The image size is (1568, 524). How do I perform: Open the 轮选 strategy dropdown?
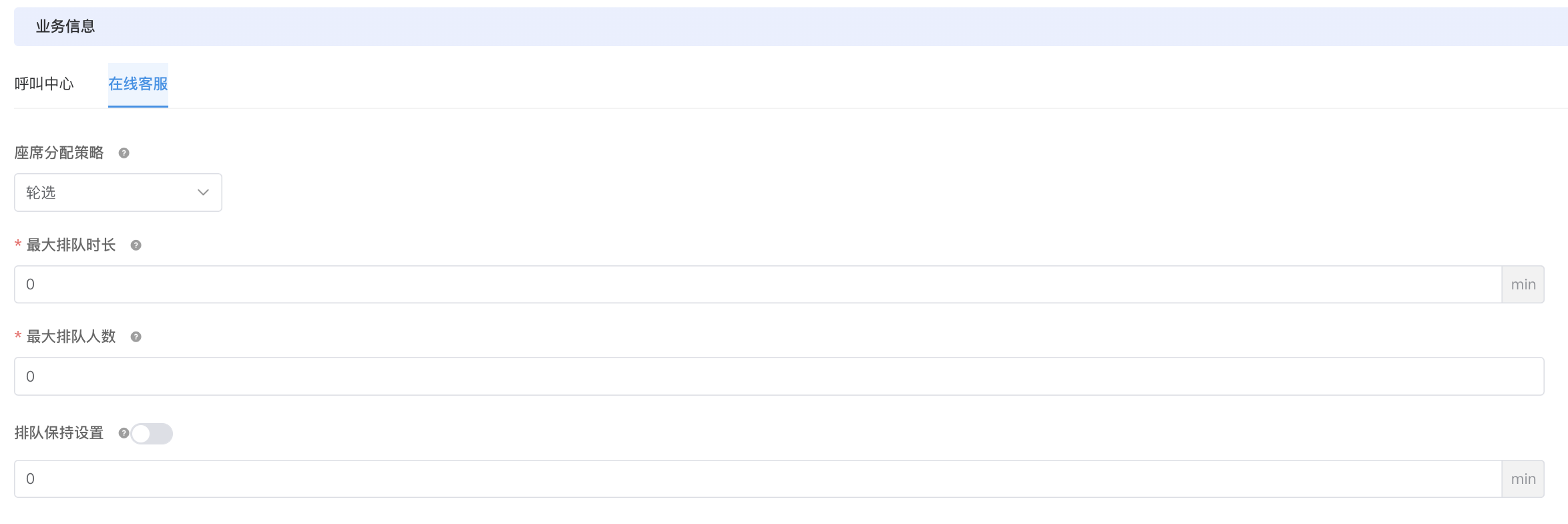point(118,192)
